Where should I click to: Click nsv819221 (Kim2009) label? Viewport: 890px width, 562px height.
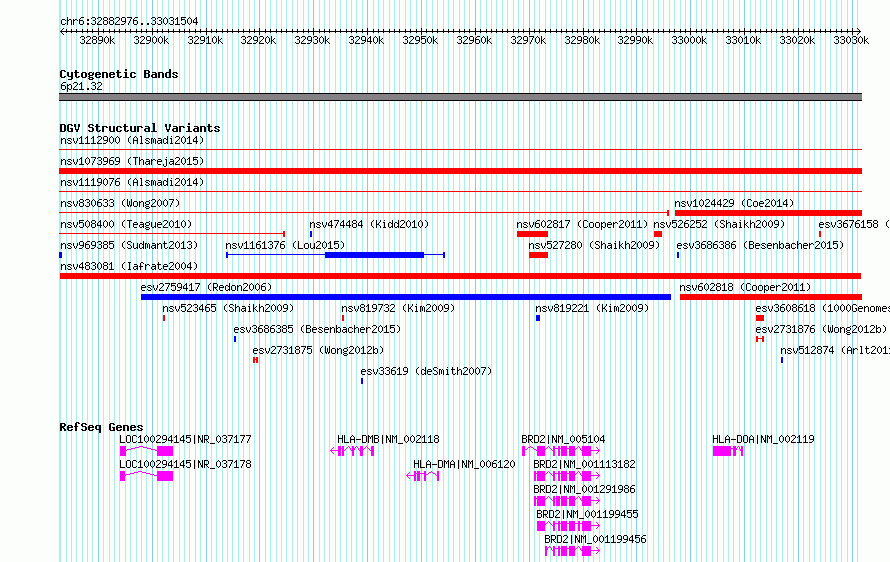592,308
